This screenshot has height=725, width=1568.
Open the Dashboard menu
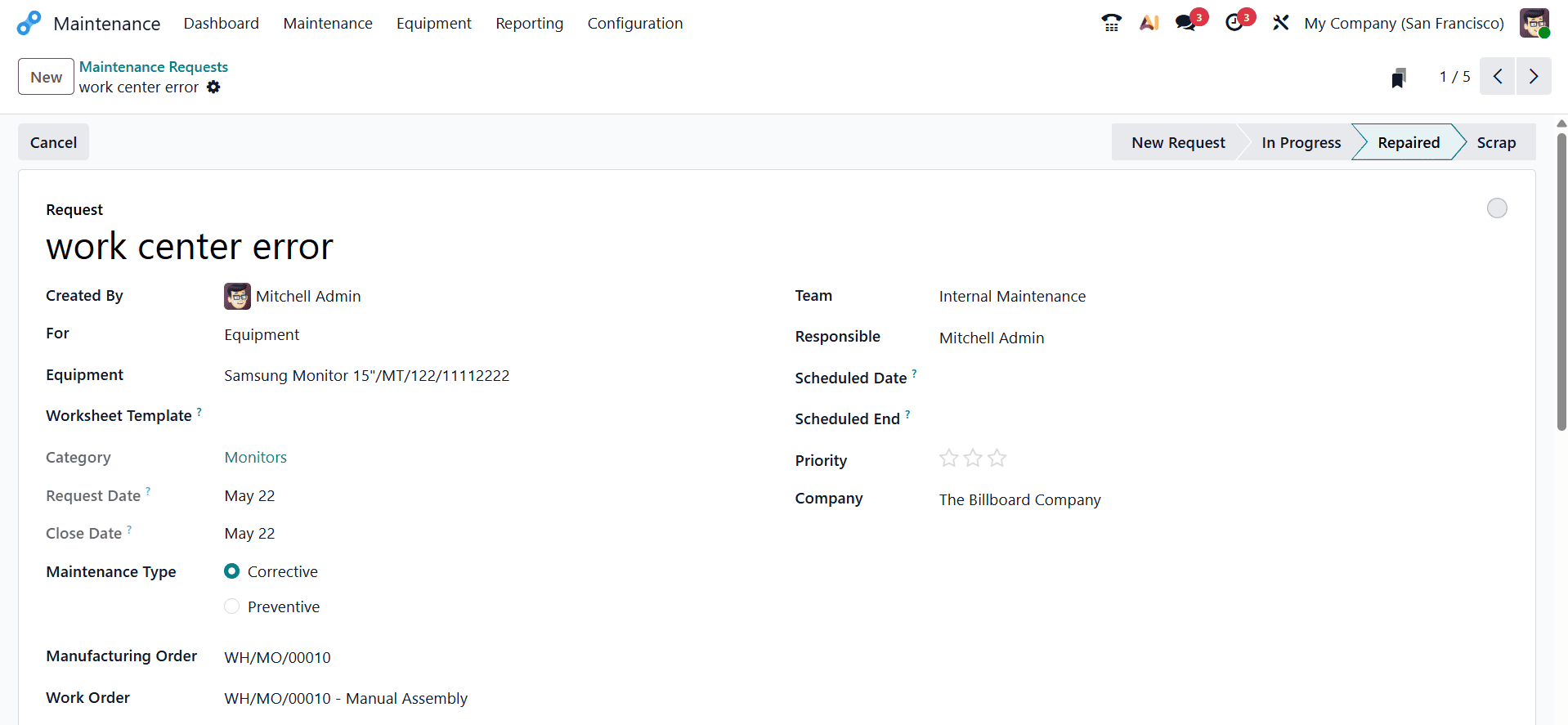[221, 23]
